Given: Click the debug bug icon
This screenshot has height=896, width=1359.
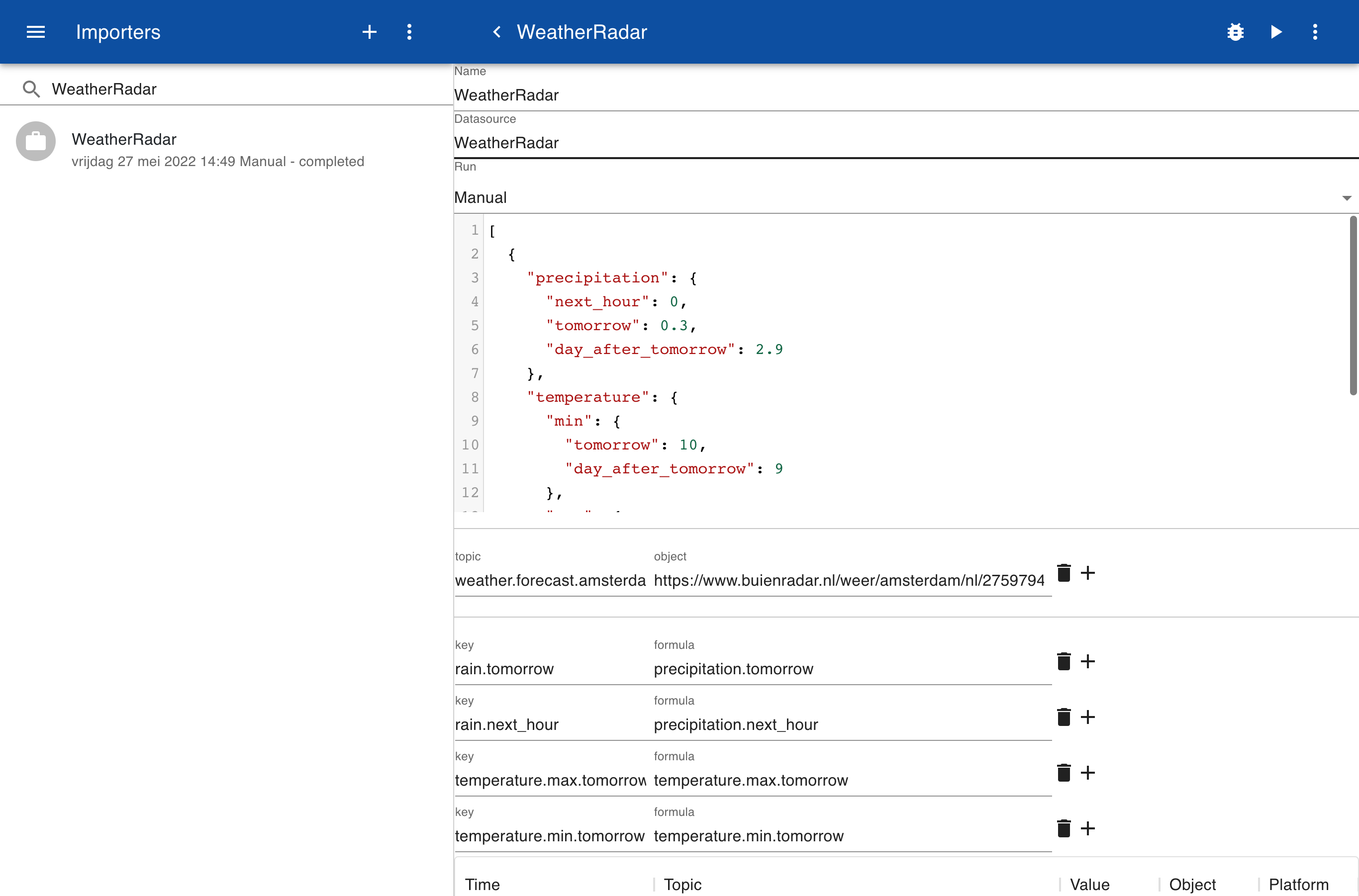Looking at the screenshot, I should tap(1236, 32).
